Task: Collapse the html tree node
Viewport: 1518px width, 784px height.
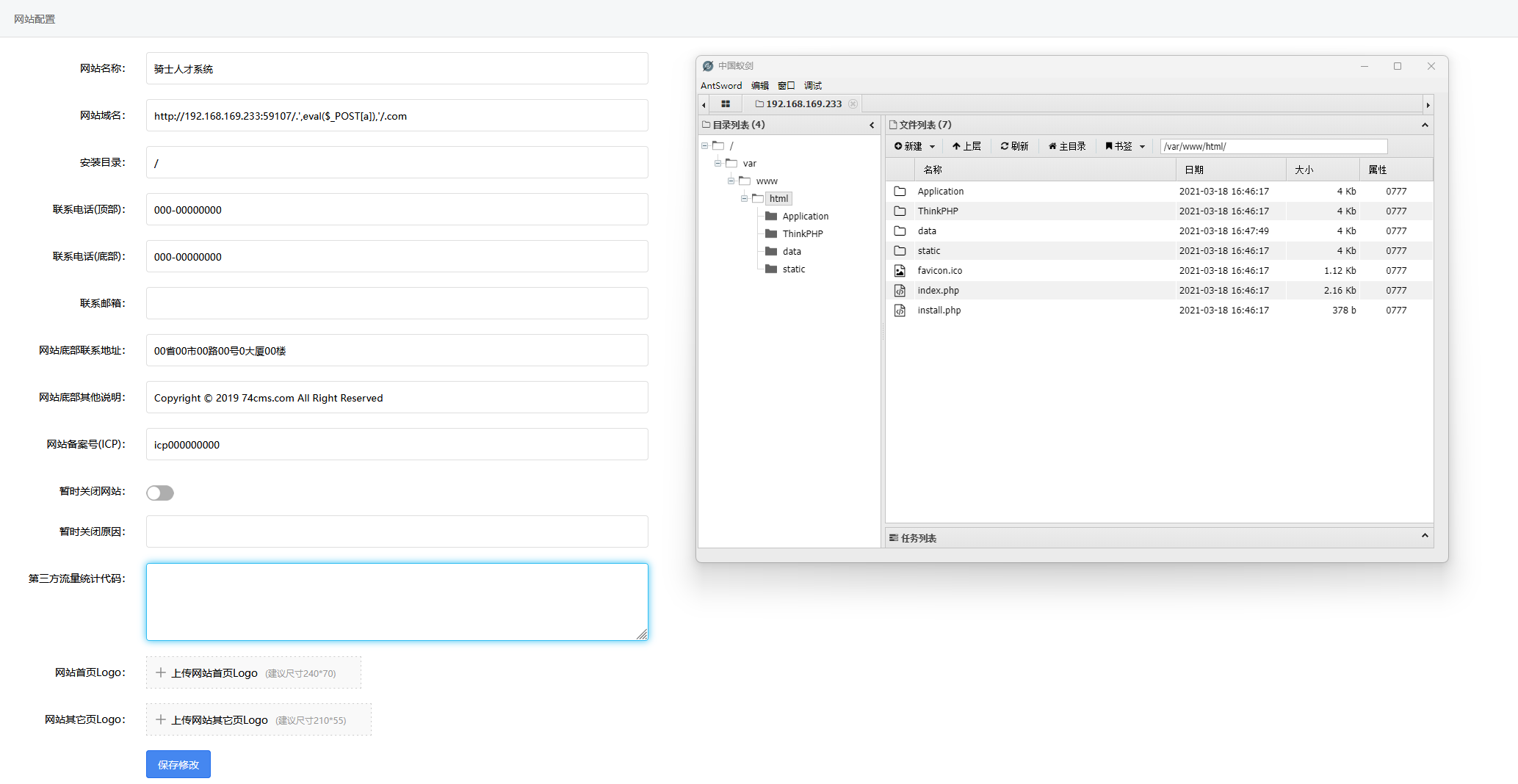Action: pyautogui.click(x=744, y=199)
